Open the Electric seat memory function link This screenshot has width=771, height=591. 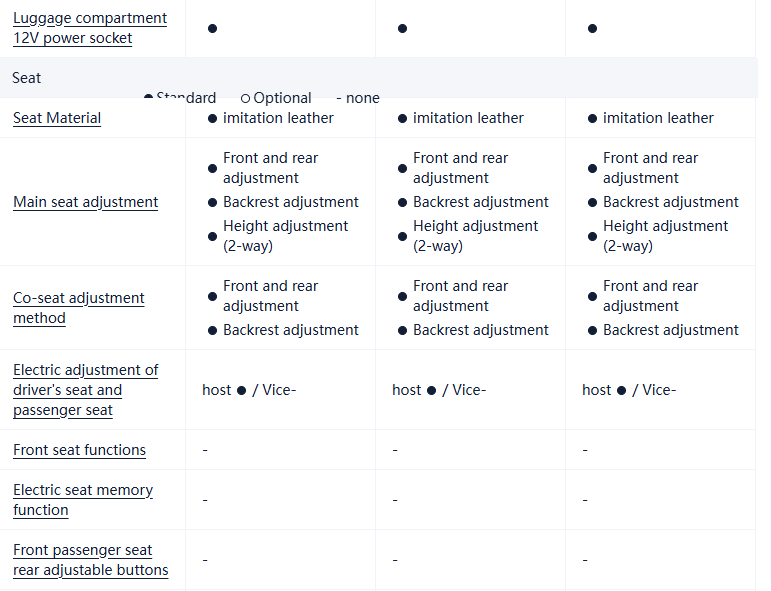83,500
